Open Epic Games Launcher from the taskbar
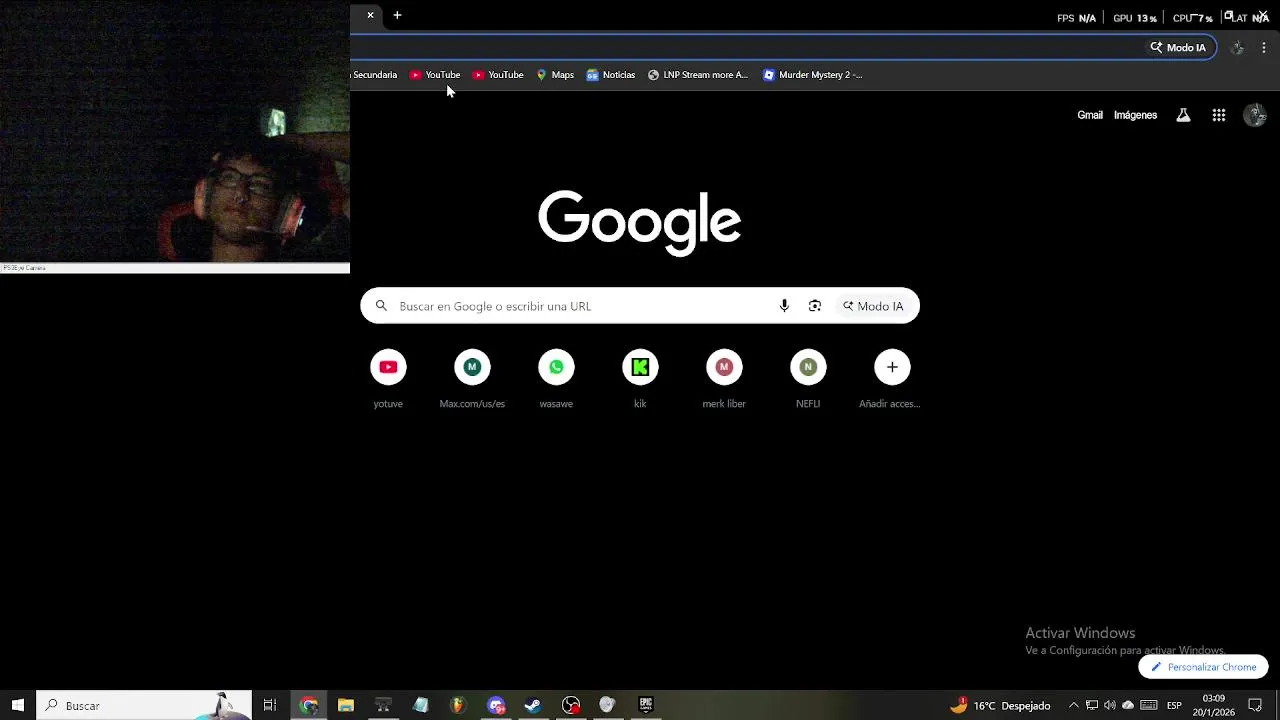The image size is (1280, 720). click(646, 705)
